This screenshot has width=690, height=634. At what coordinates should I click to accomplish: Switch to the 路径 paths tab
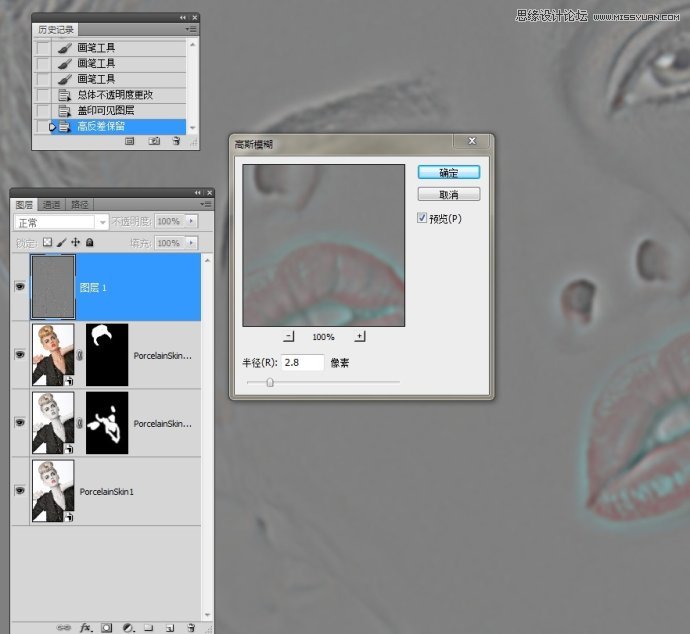pyautogui.click(x=79, y=204)
